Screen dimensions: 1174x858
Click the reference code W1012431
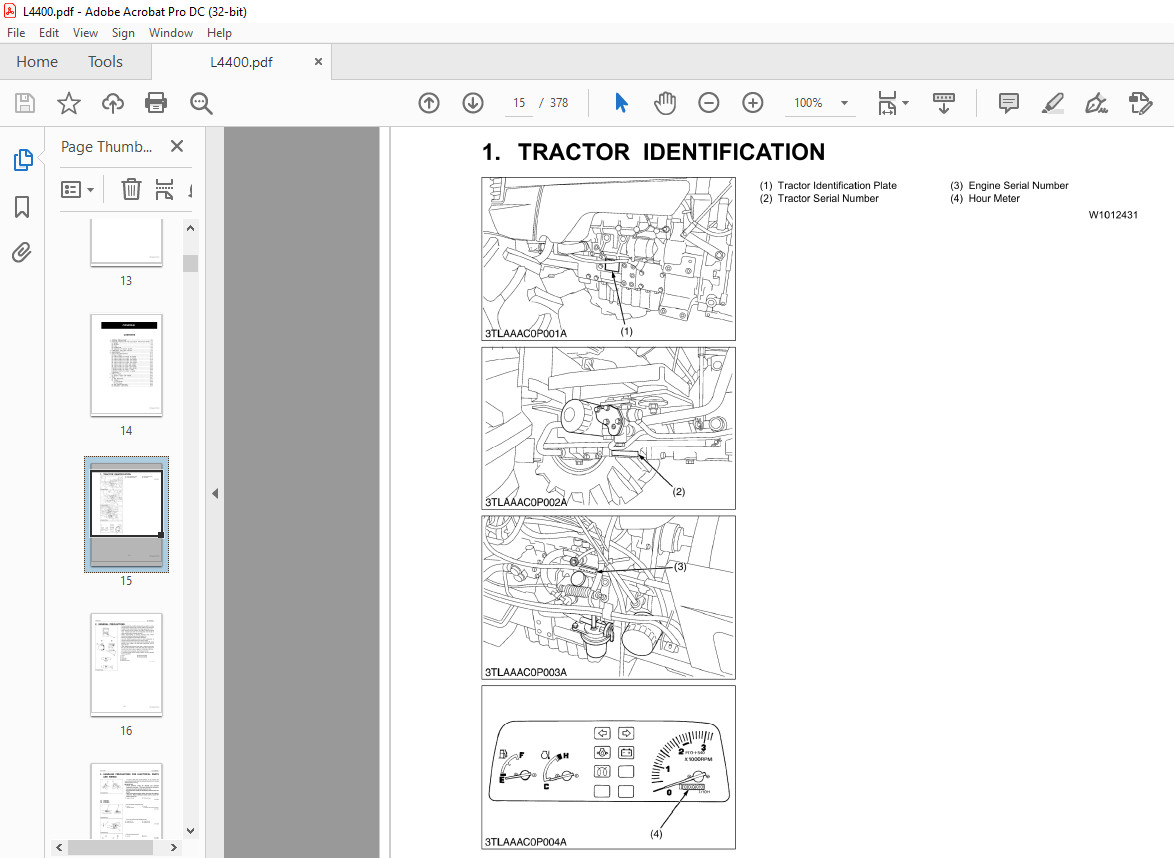(1113, 215)
